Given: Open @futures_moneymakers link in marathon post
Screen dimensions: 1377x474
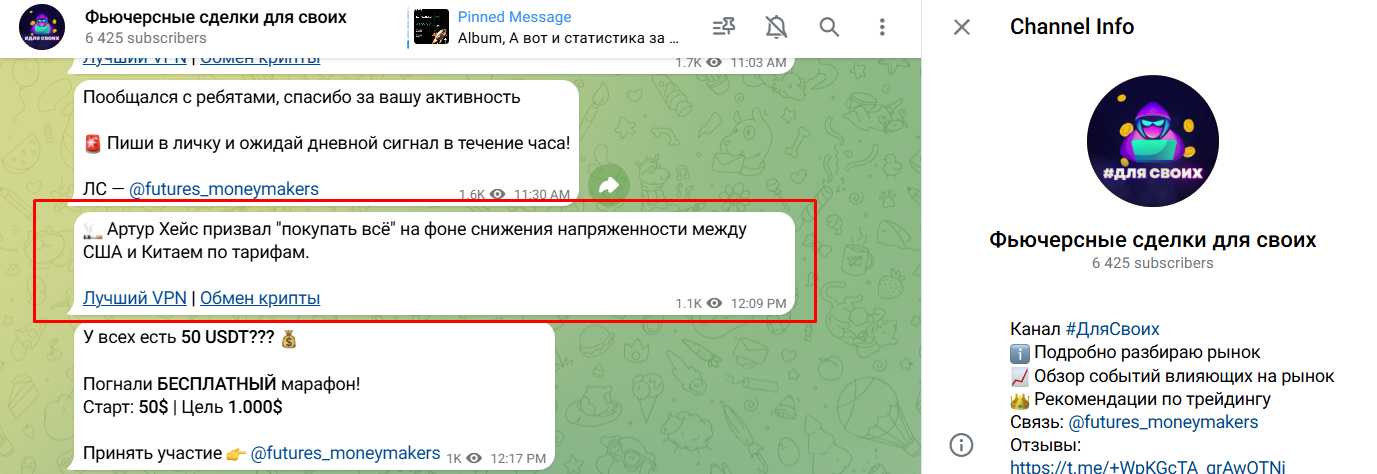Looking at the screenshot, I should pos(345,452).
